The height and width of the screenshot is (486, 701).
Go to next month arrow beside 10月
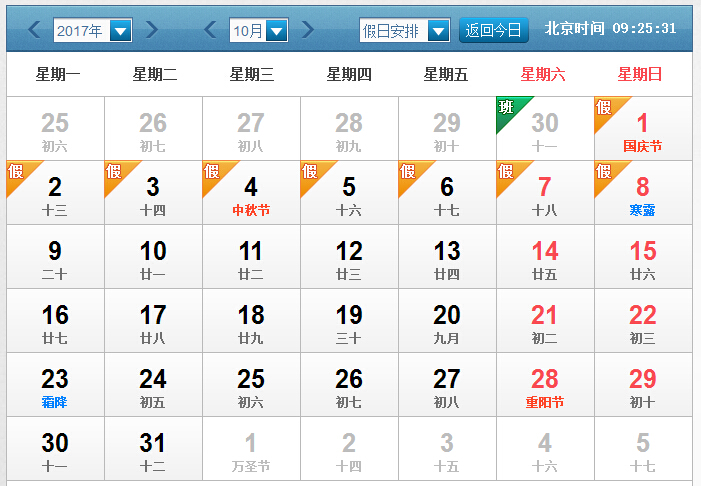point(308,30)
